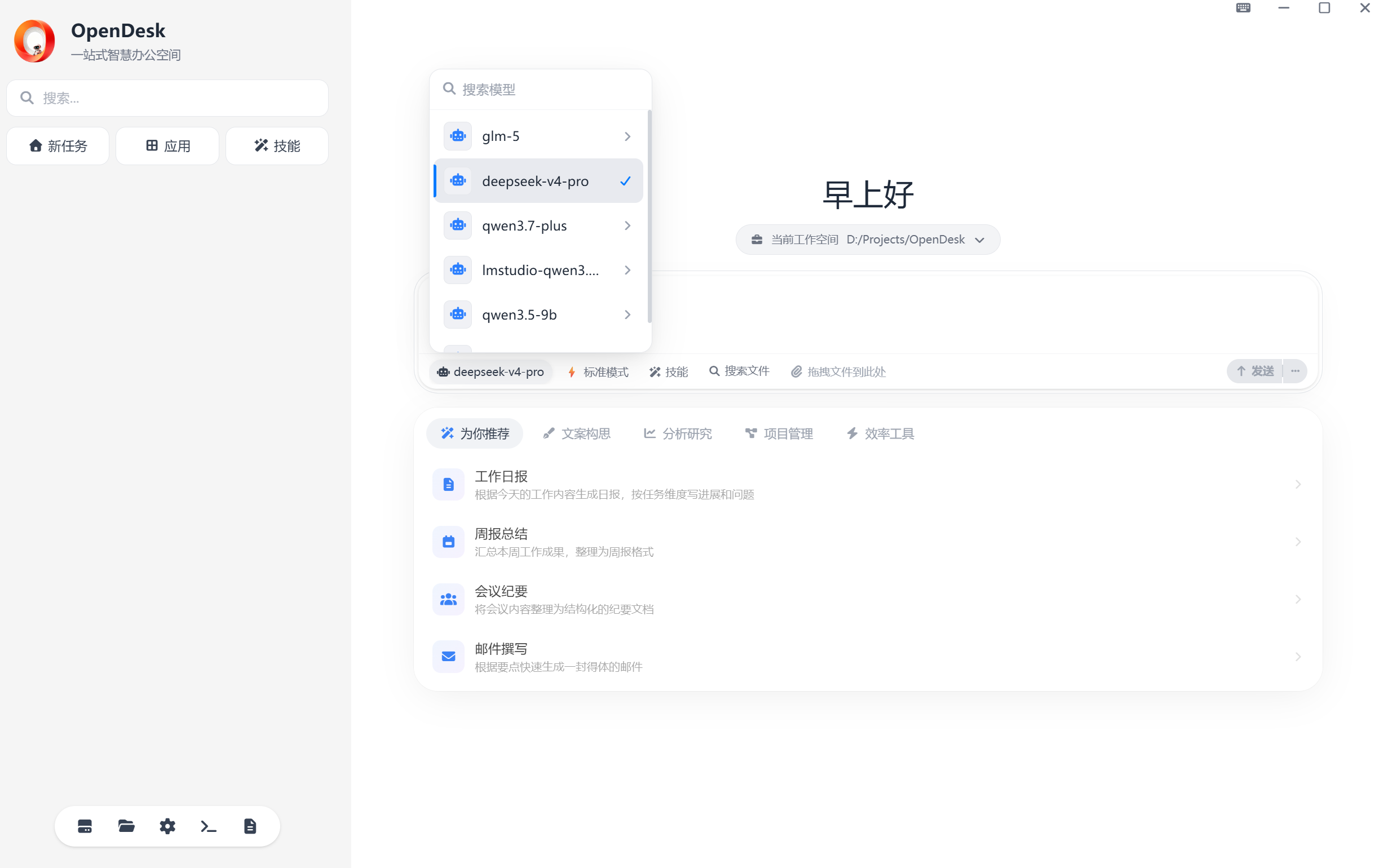1379x868 pixels.
Task: Open the 周报总结 chevron arrow
Action: pyautogui.click(x=1298, y=542)
